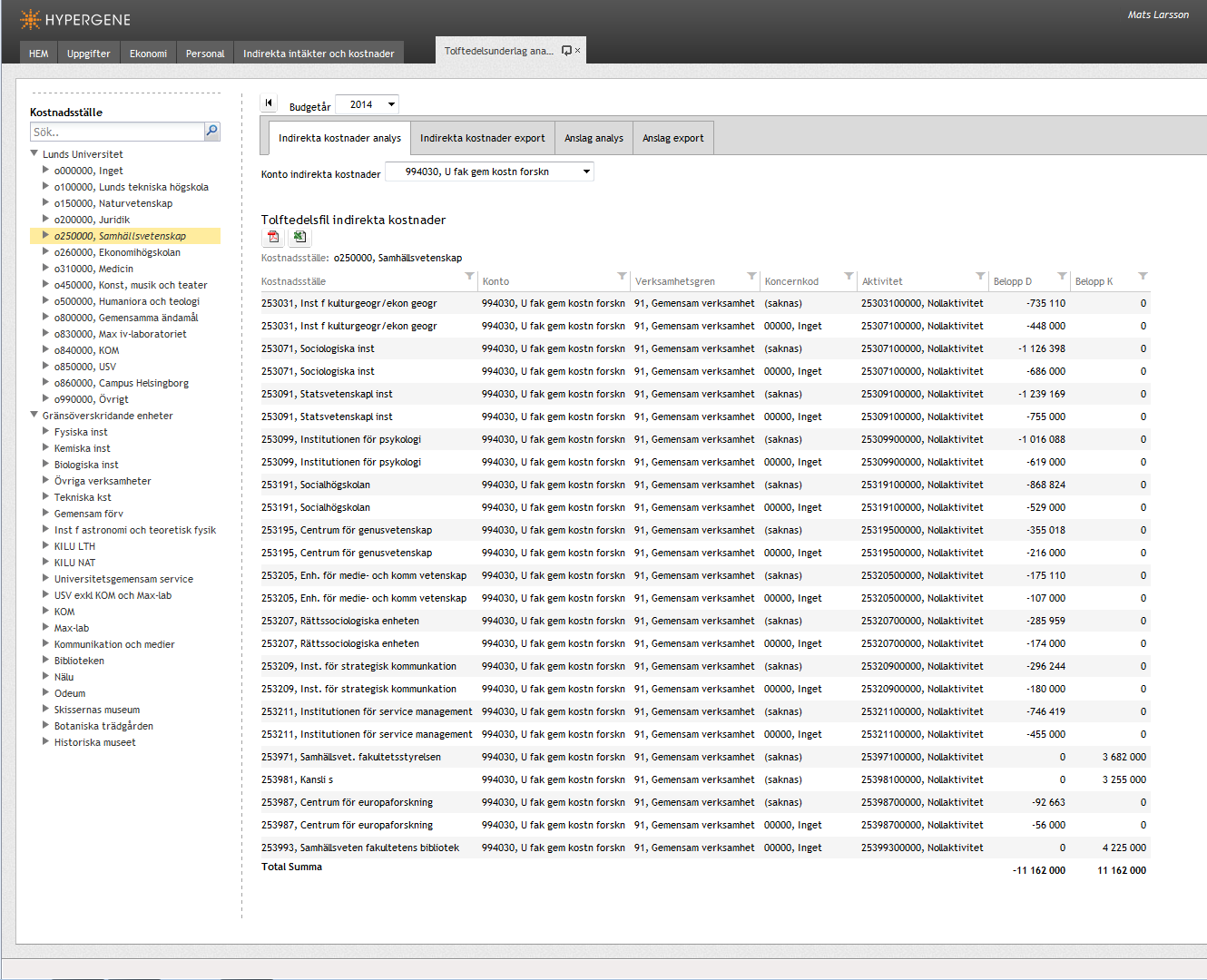Select Skissernas museum in the tree

97,710
